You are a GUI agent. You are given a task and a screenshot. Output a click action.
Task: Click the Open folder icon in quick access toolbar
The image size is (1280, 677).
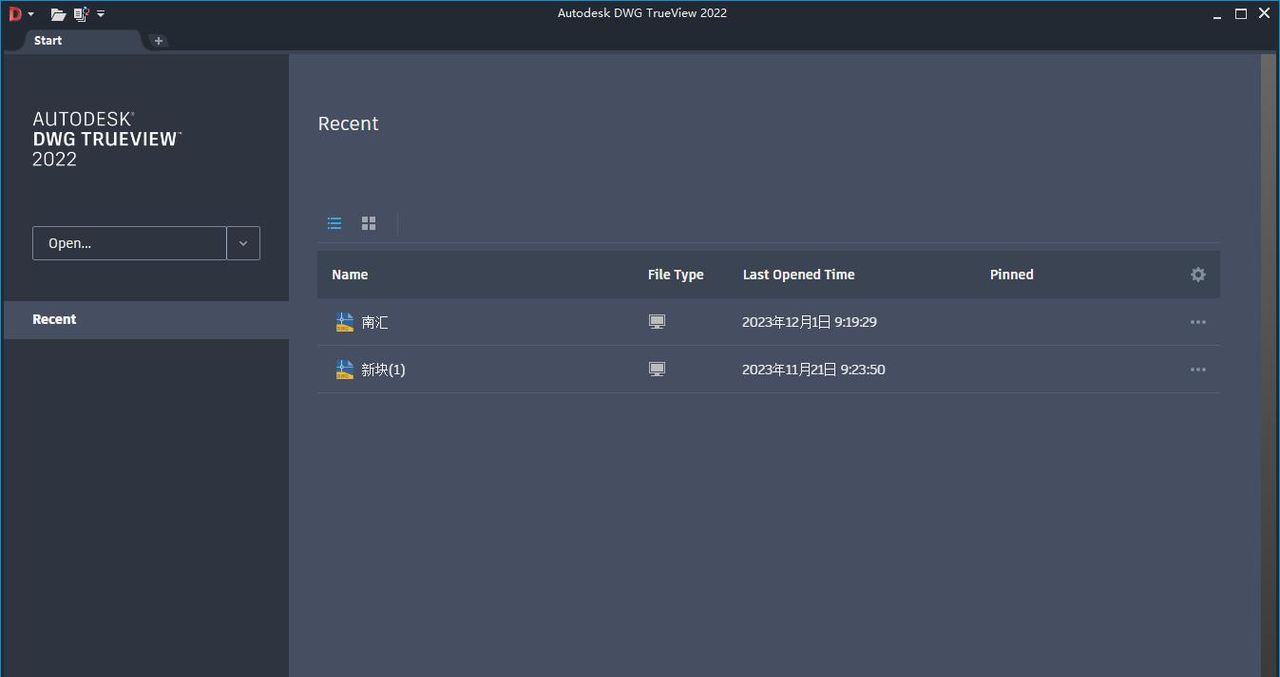tap(58, 14)
